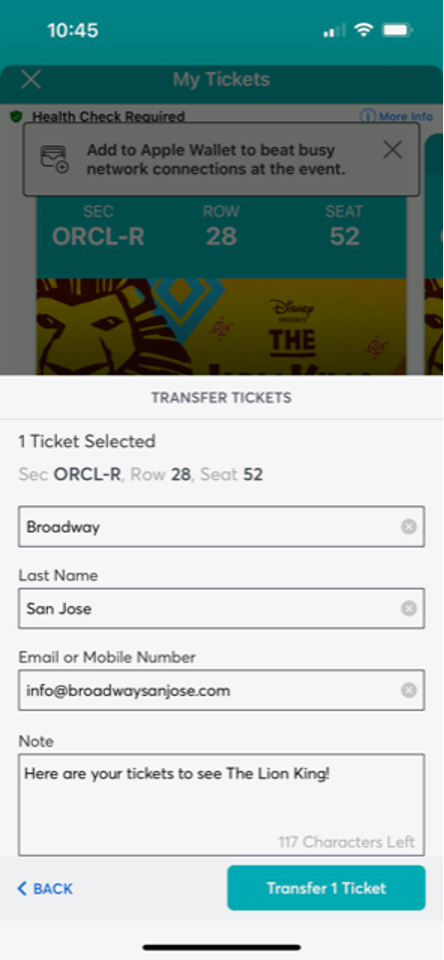Edit the first name field containing Broadway
This screenshot has height=960, width=444.
pos(221,527)
